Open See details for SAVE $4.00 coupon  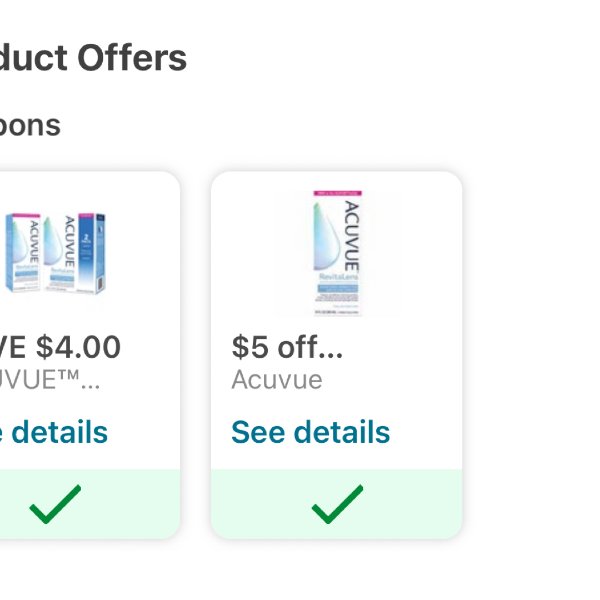[x=54, y=432]
